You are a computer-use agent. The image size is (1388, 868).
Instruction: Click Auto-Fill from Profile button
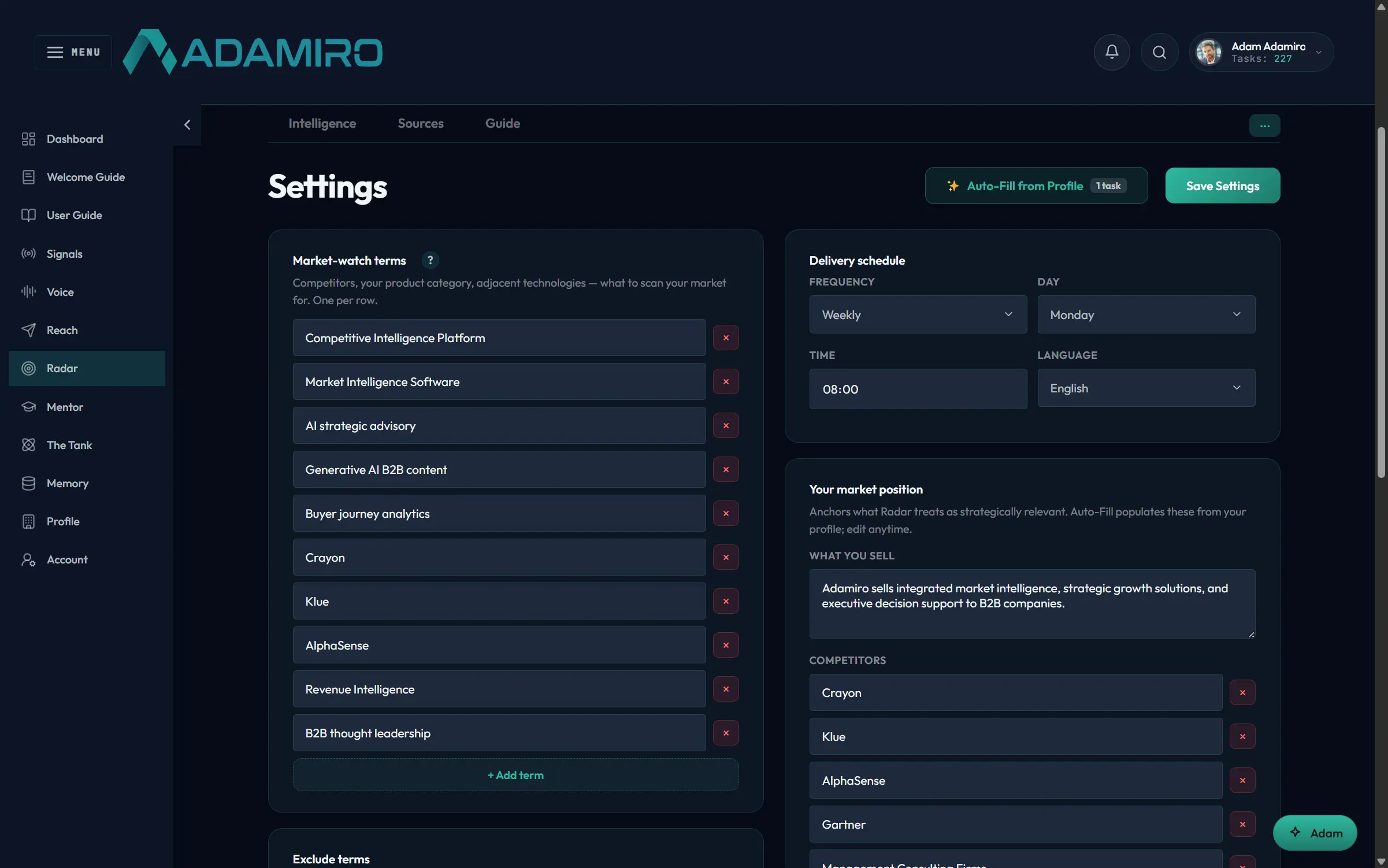(x=1036, y=186)
